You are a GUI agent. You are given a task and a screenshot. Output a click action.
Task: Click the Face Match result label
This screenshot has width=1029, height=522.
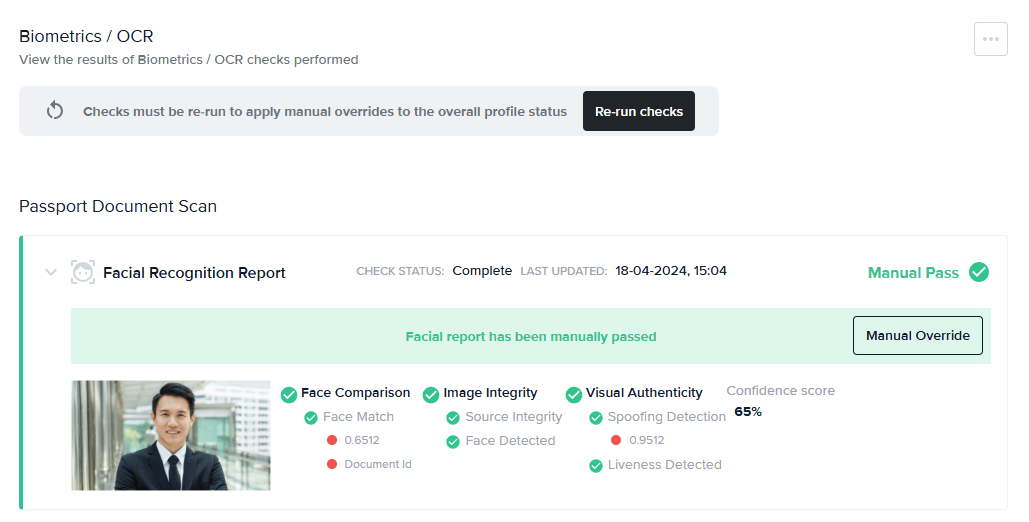click(358, 417)
